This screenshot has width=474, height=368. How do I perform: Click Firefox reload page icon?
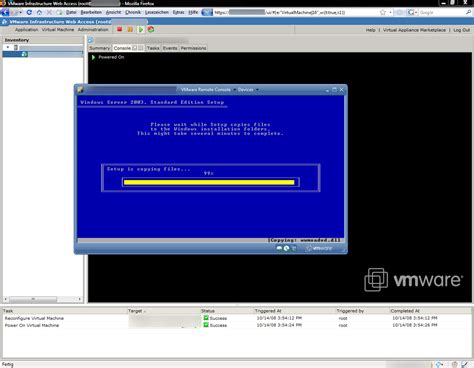[x=29, y=12]
